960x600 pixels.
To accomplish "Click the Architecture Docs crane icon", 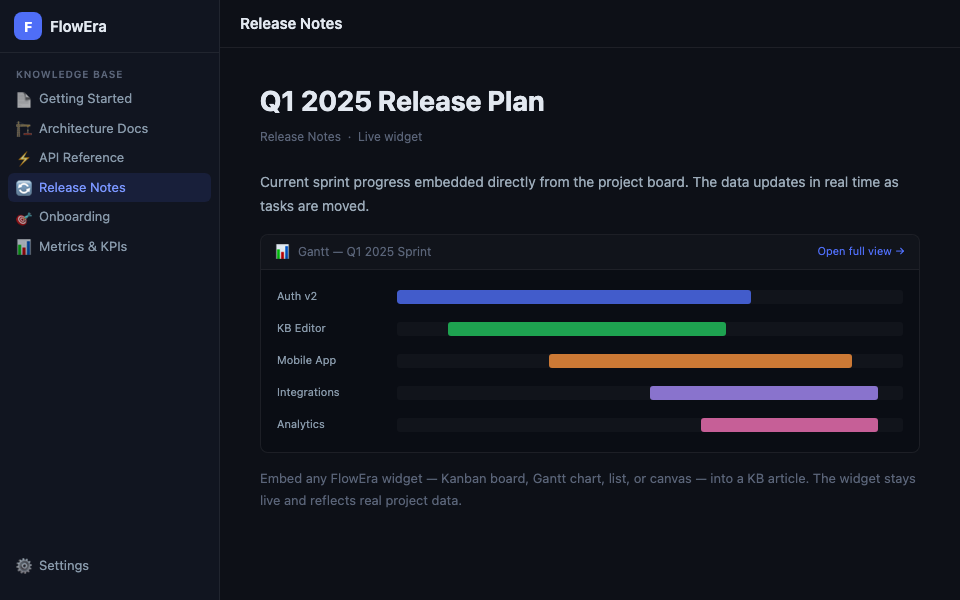I will point(24,129).
